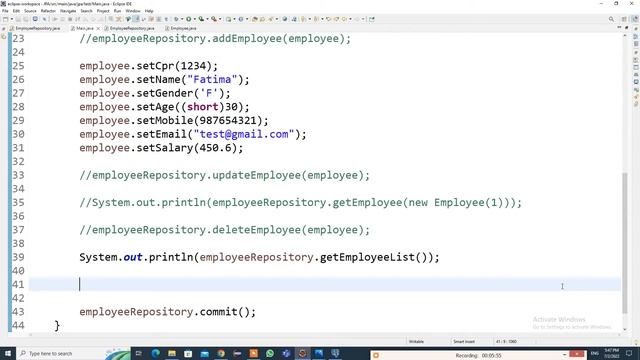This screenshot has width=640, height=360.
Task: Click the Open Perspective icon
Action: (x=624, y=19)
